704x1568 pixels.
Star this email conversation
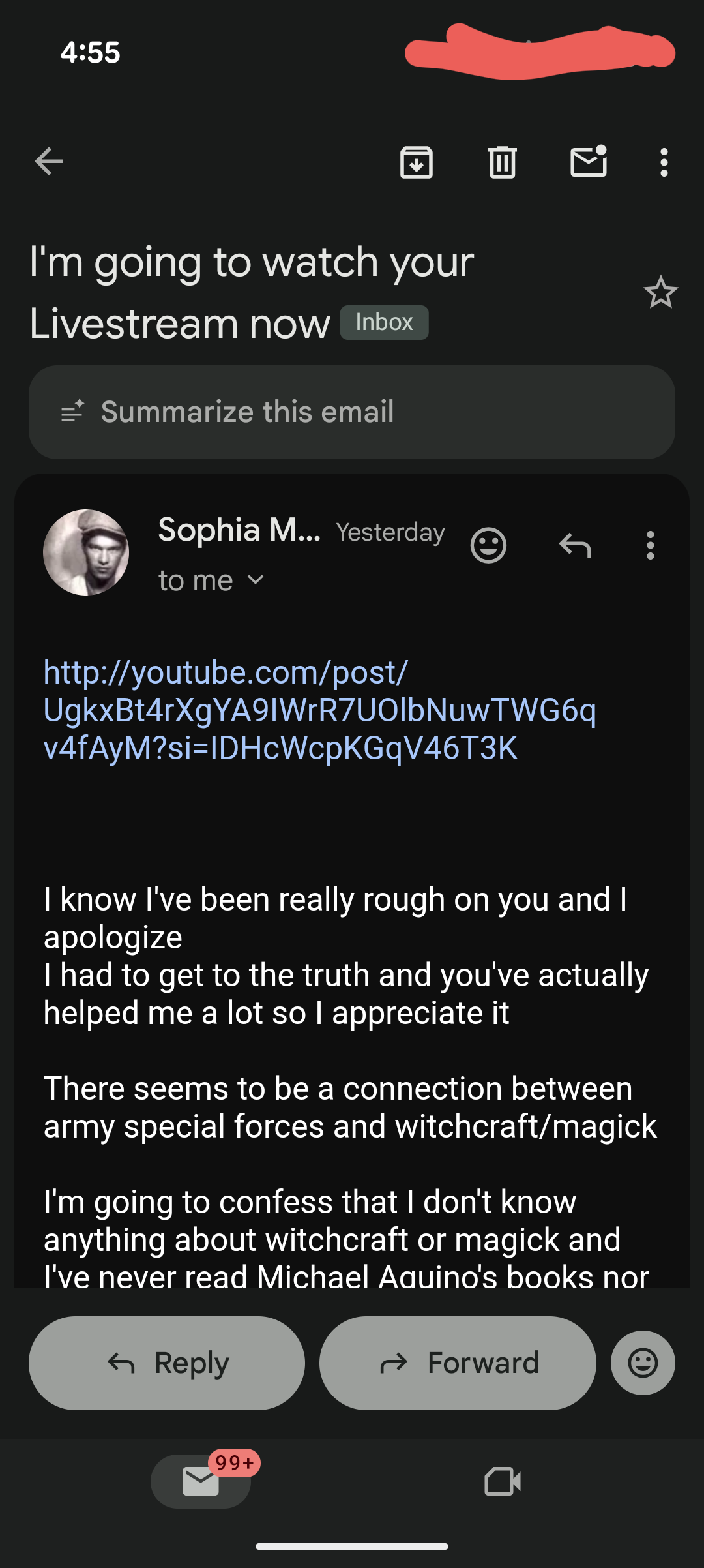point(660,292)
